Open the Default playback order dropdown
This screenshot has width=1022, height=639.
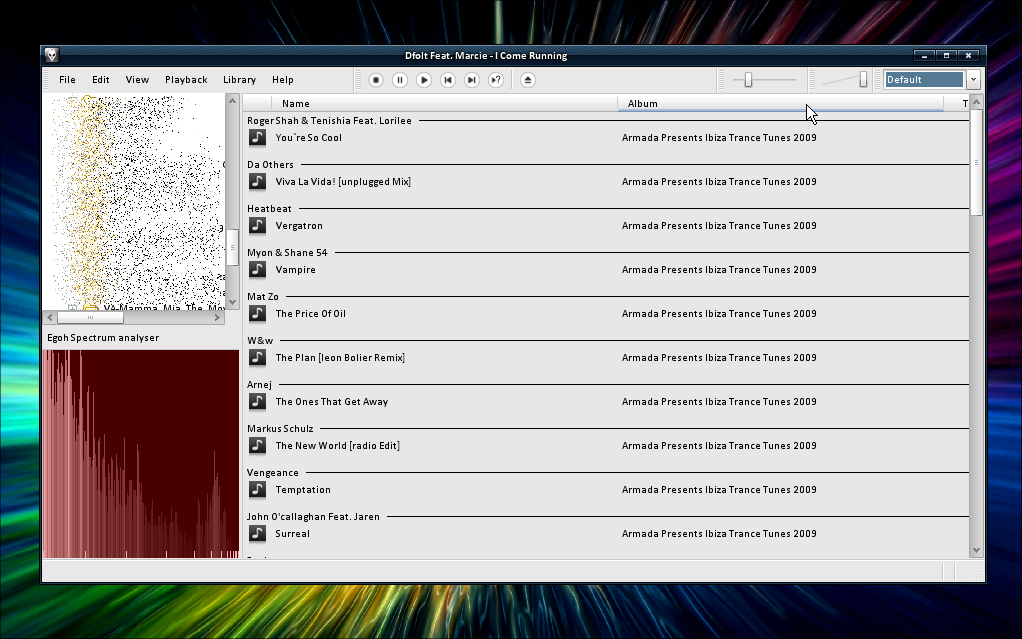point(973,80)
